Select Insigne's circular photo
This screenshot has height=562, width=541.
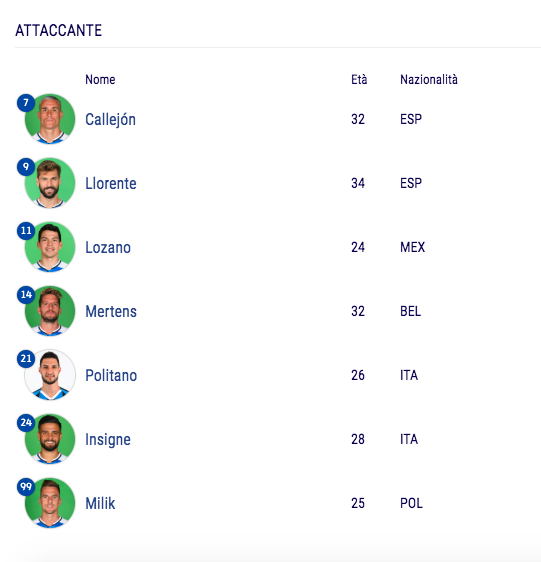50,439
